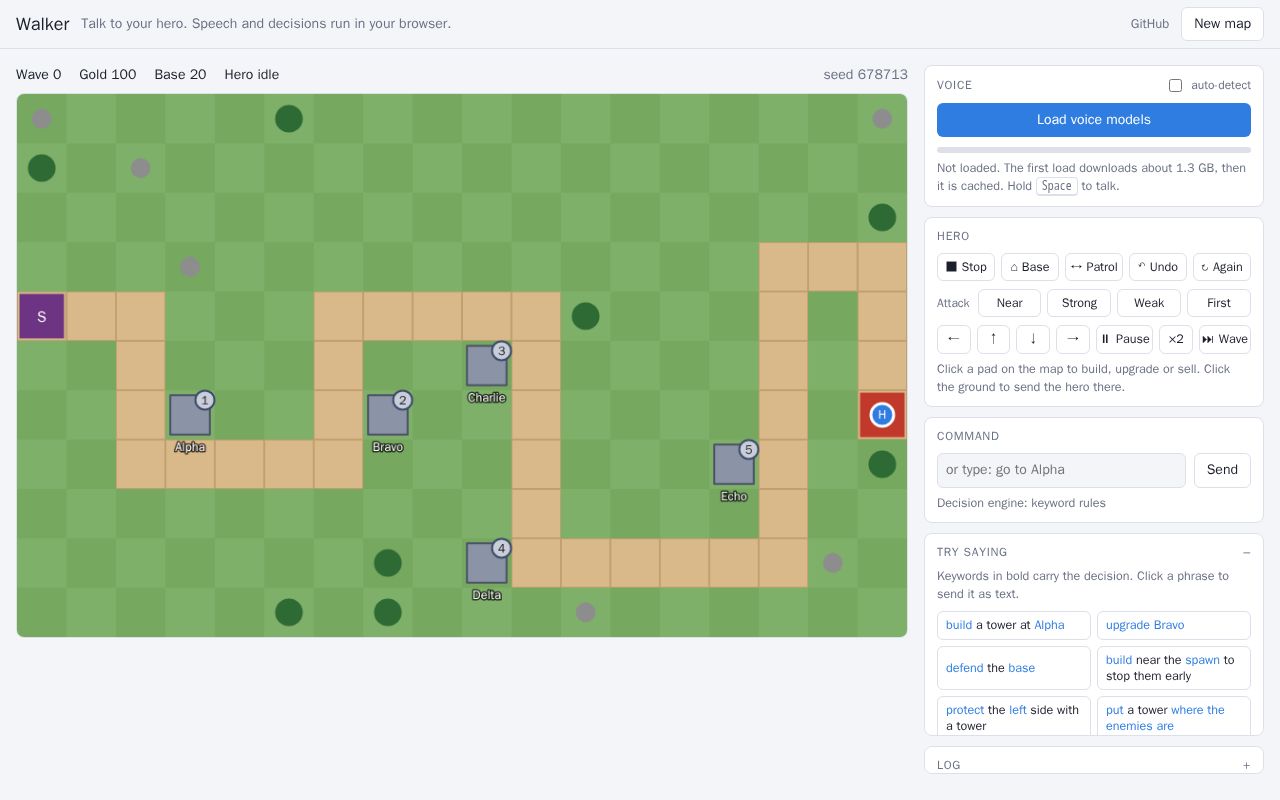The height and width of the screenshot is (800, 1280).
Task: Start the next Wave
Action: point(1225,339)
